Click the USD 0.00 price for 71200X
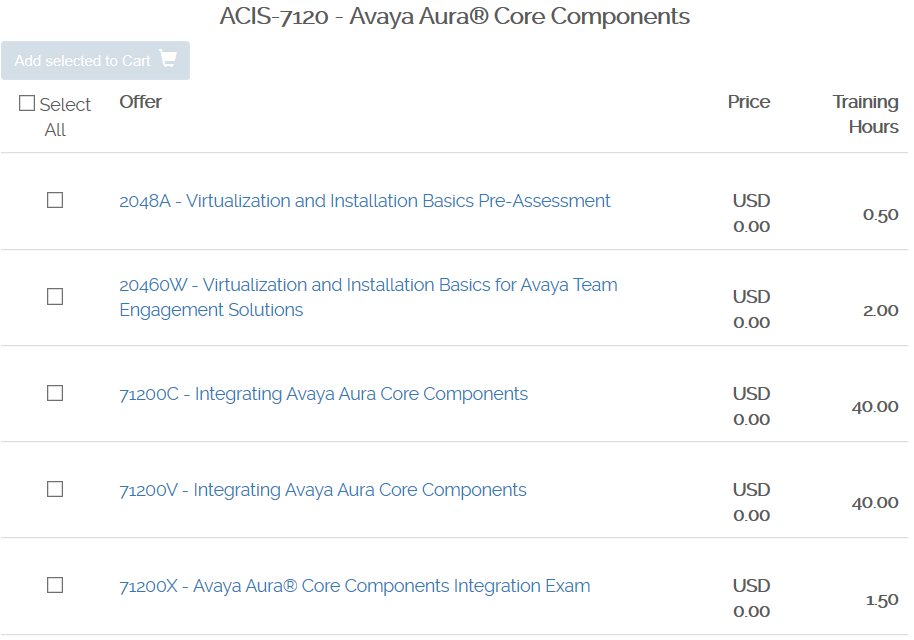Image resolution: width=914 pixels, height=640 pixels. pyautogui.click(x=751, y=598)
